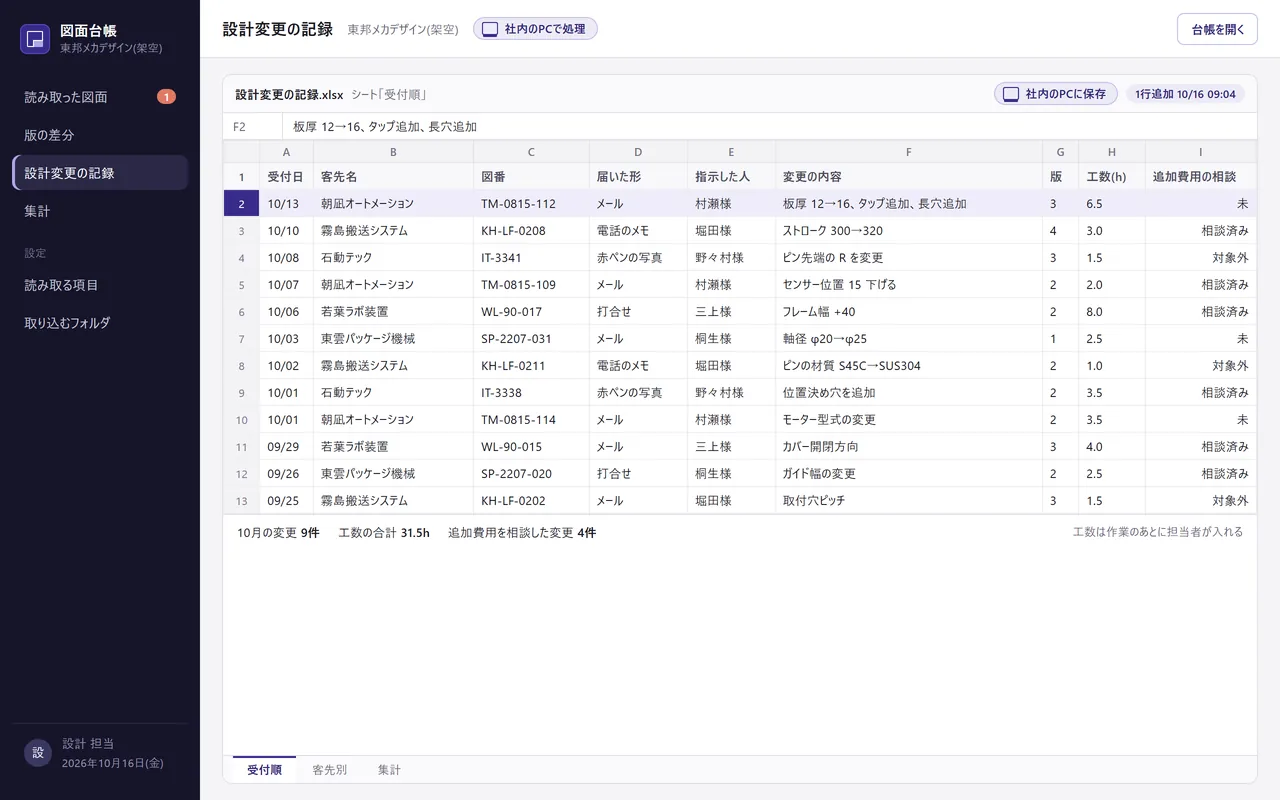Click the cell ストローク 300→320
1280x800 pixels.
(x=909, y=231)
